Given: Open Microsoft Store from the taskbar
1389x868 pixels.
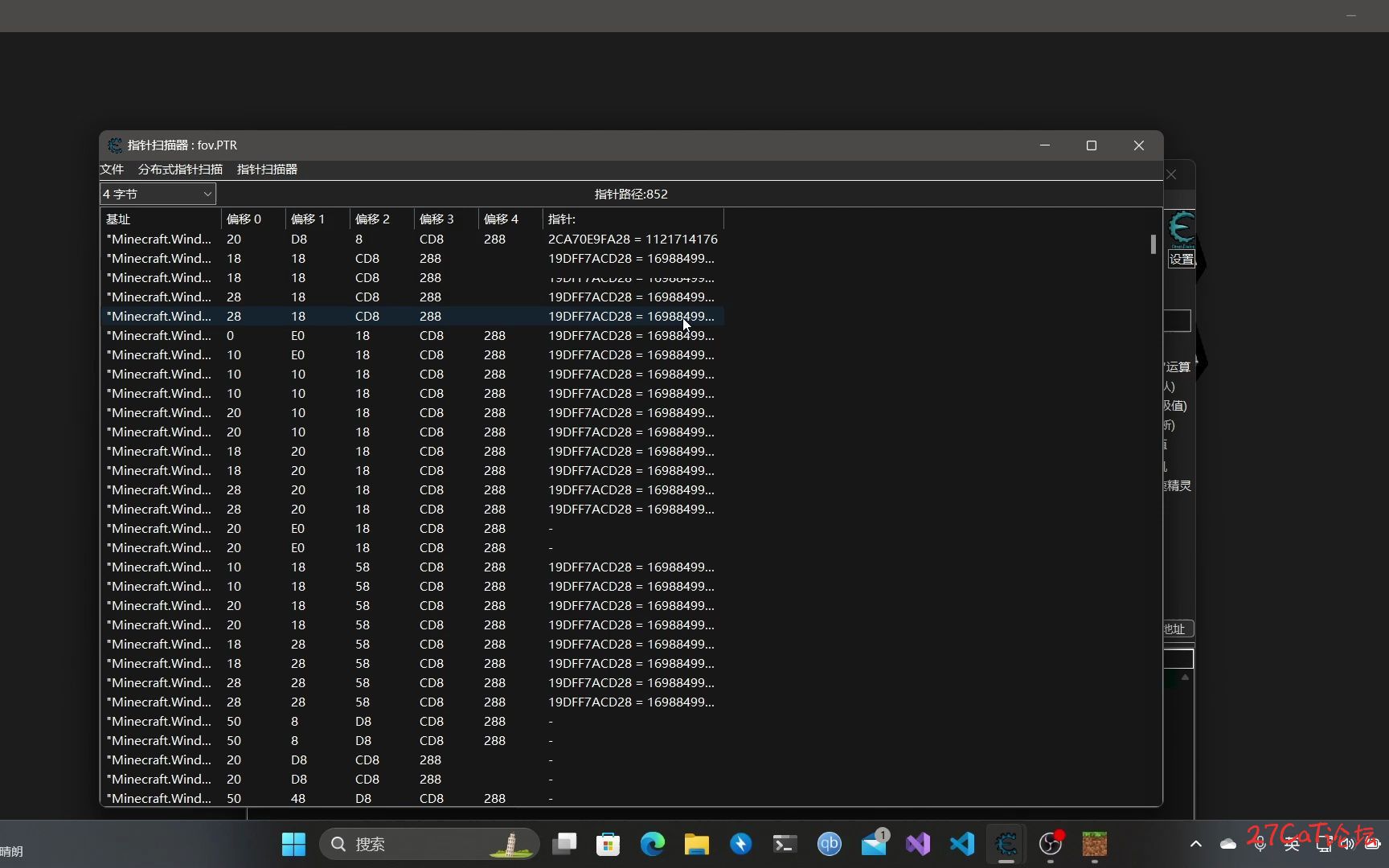Looking at the screenshot, I should click(608, 844).
